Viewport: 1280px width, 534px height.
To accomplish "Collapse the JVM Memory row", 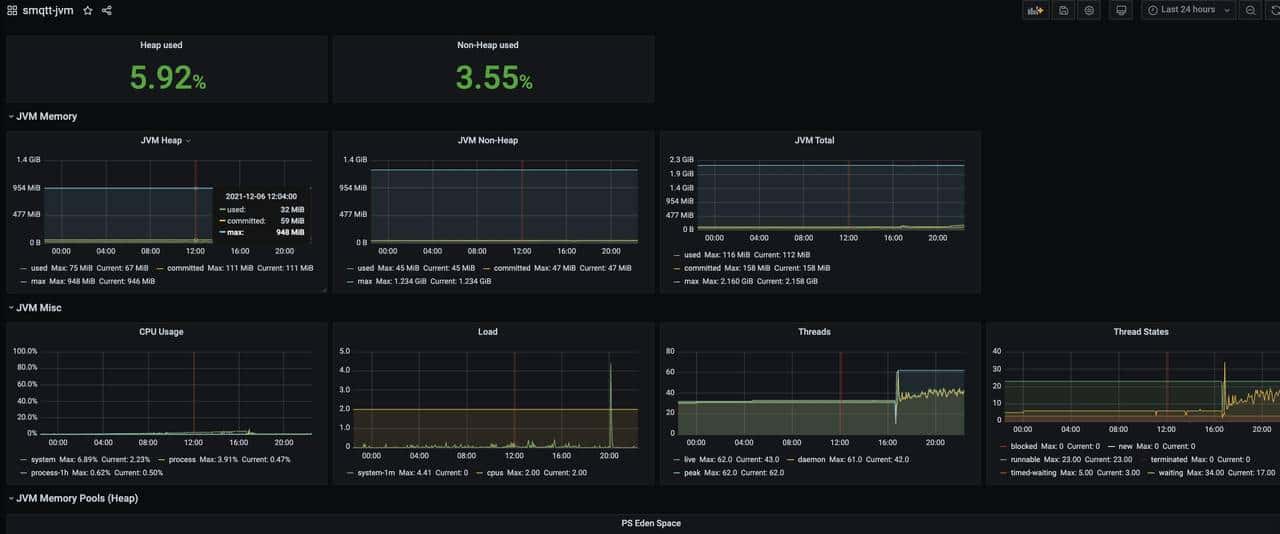I will coord(46,116).
